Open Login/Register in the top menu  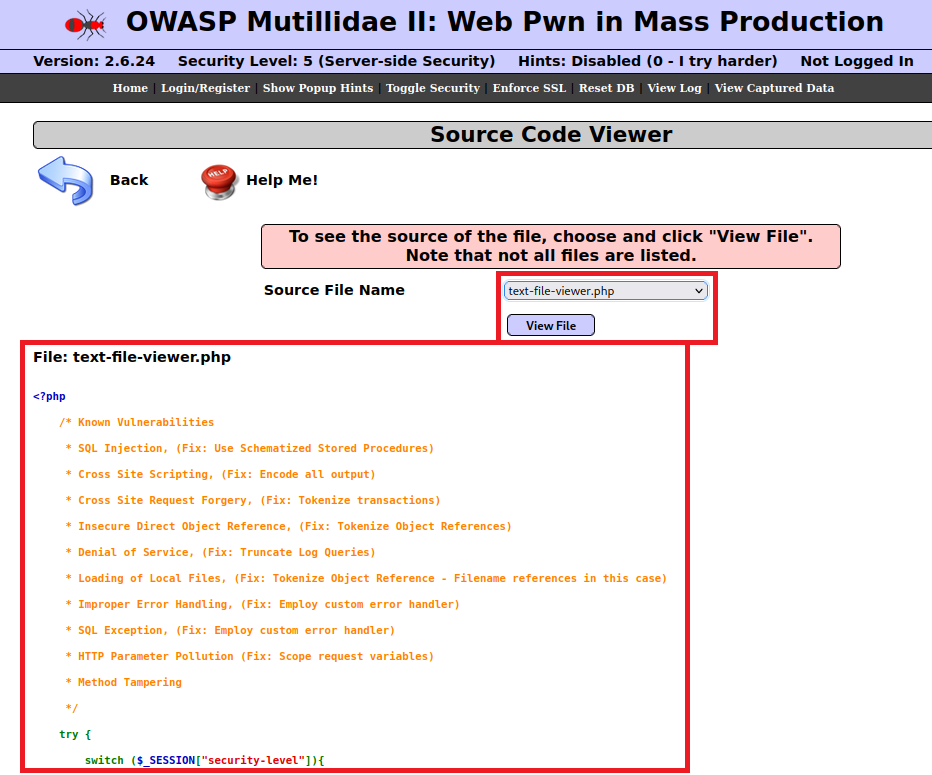tap(205, 88)
